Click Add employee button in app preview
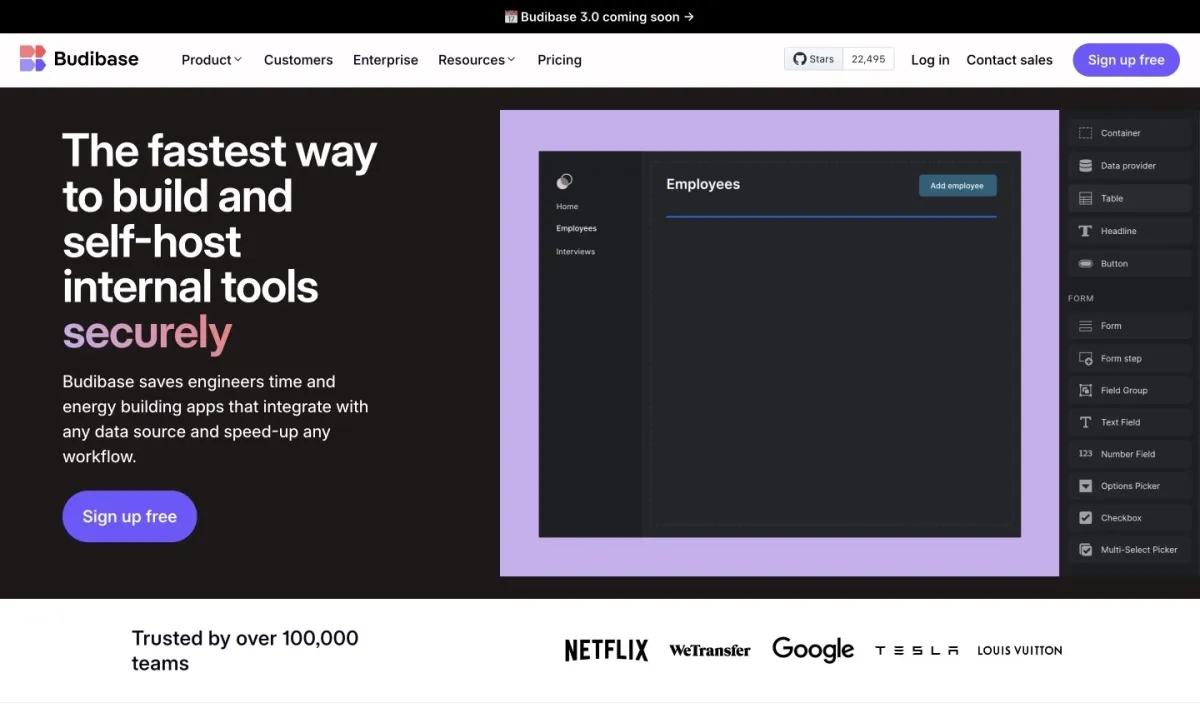 (x=957, y=186)
